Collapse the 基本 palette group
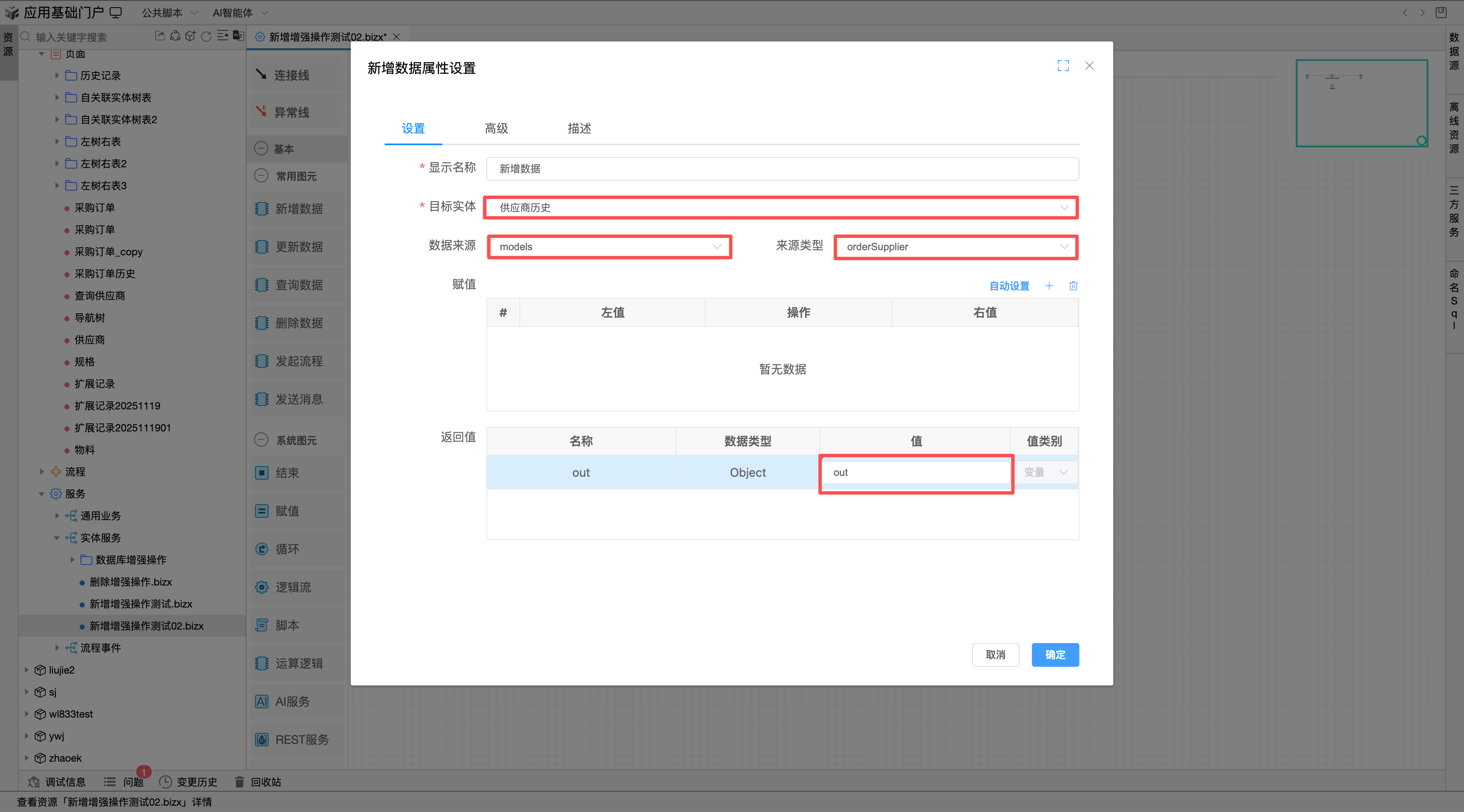 click(x=261, y=149)
